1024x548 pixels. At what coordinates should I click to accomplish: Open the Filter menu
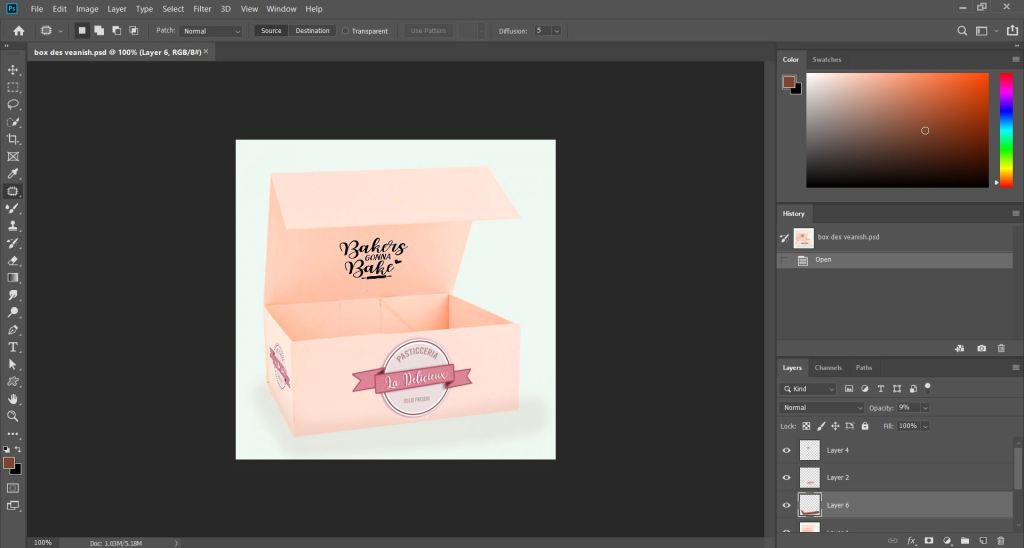(201, 9)
